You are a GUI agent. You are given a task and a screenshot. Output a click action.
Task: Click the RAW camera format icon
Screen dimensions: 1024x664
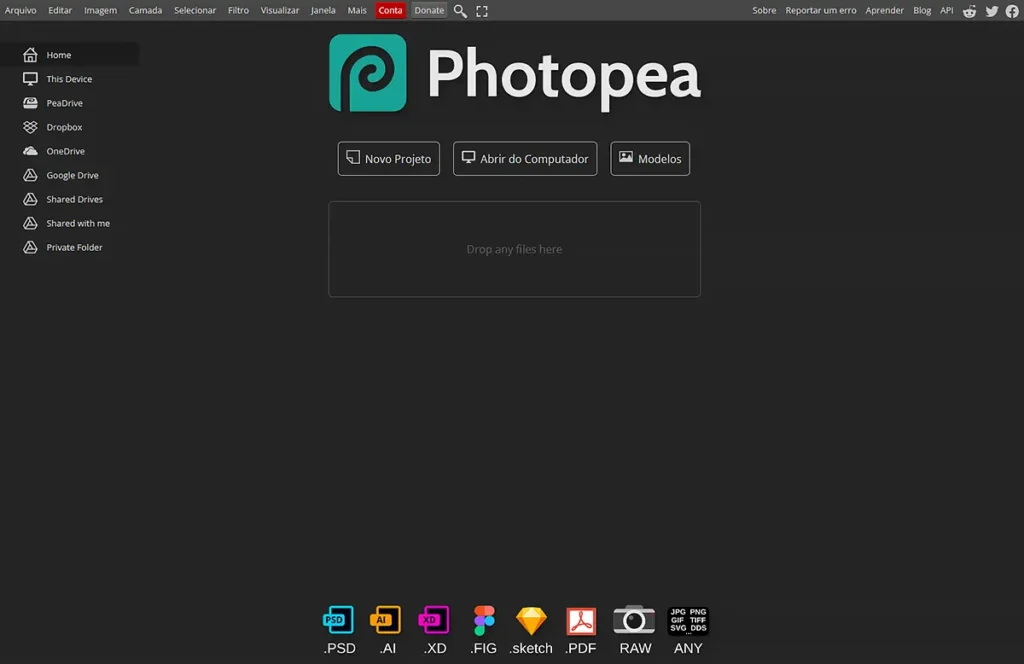click(x=634, y=620)
